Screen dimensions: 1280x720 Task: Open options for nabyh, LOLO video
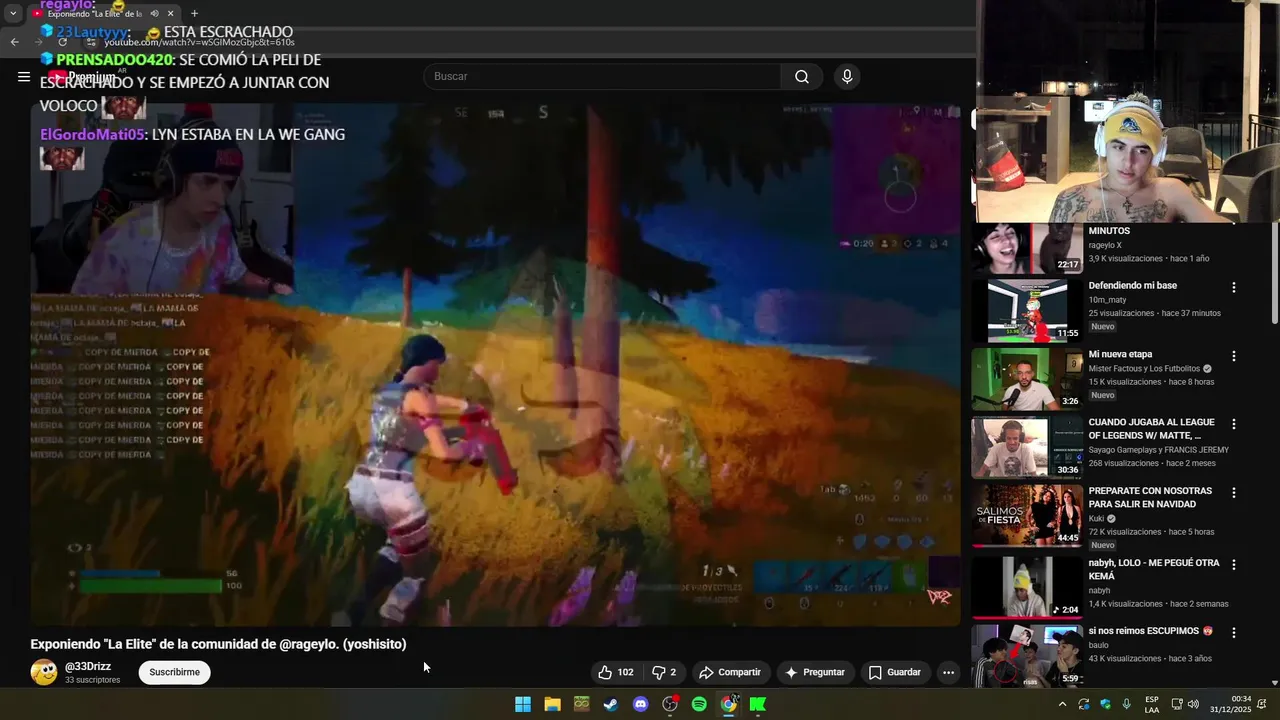[1234, 565]
